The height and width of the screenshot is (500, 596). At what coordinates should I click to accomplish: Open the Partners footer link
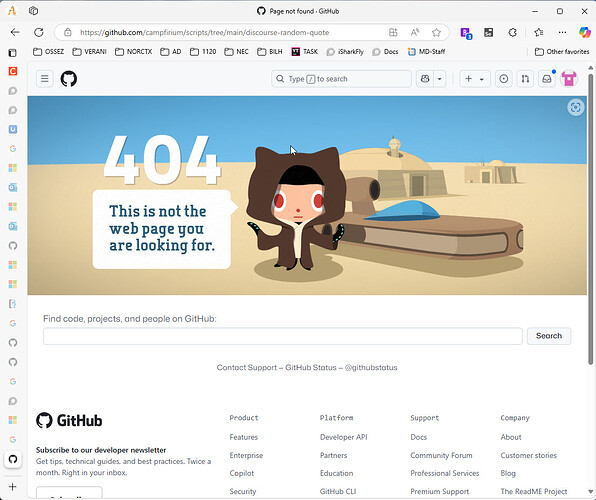[x=333, y=456]
